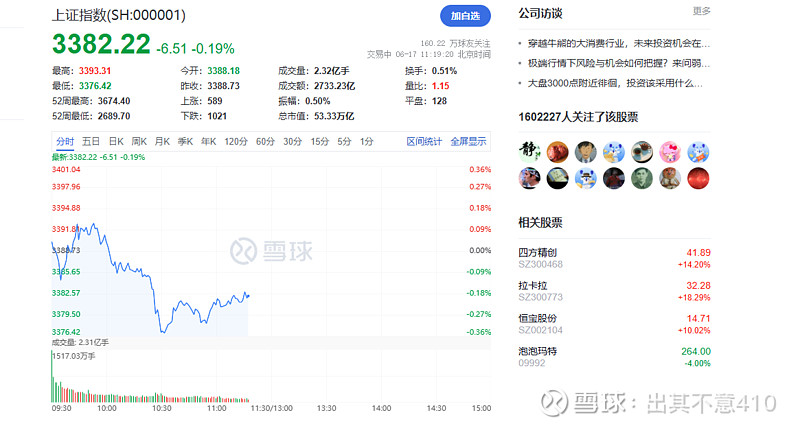Open 更多 link beside 公司访谈
The height and width of the screenshot is (428, 800).
click(x=701, y=11)
